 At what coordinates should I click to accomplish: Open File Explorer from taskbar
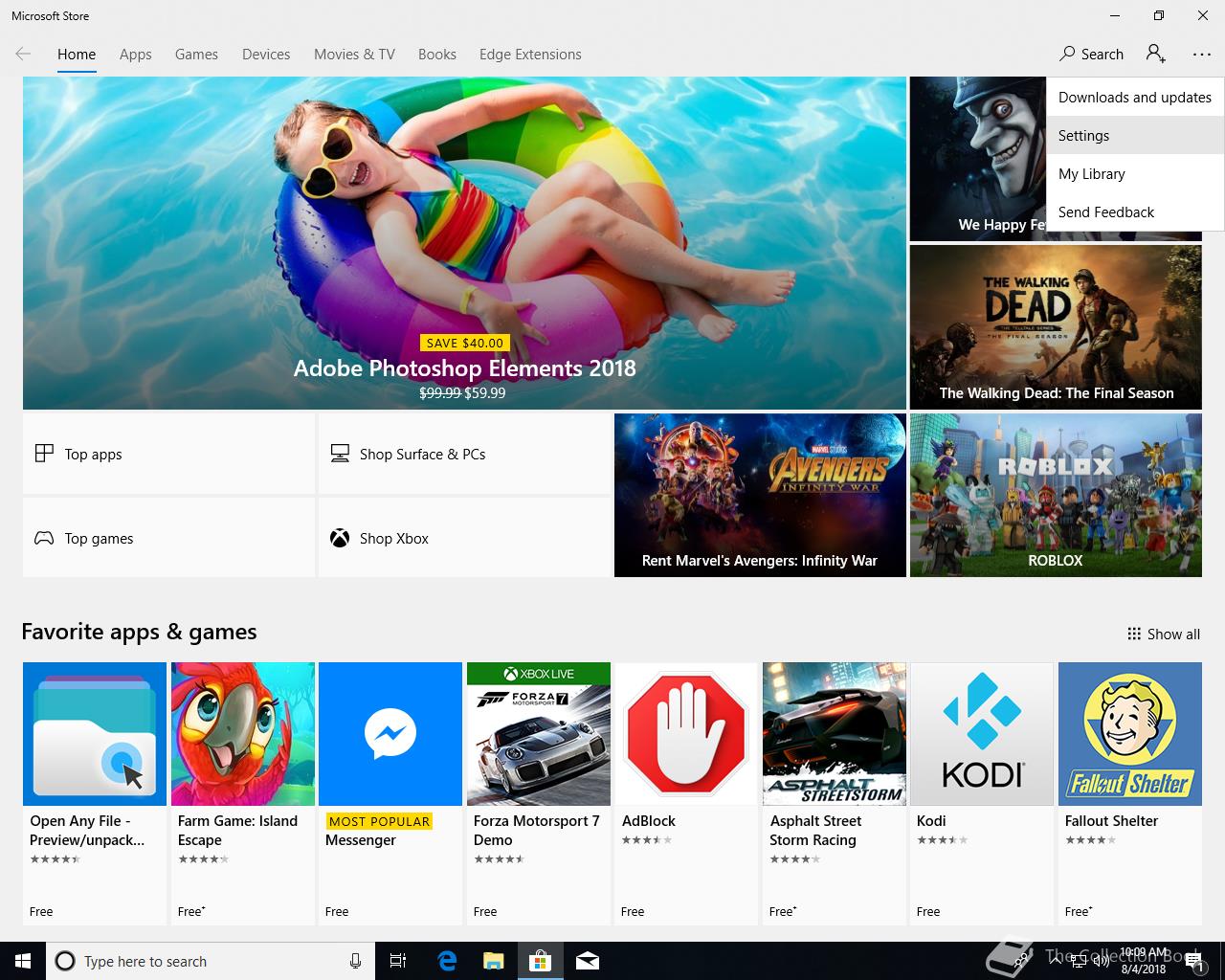[494, 961]
